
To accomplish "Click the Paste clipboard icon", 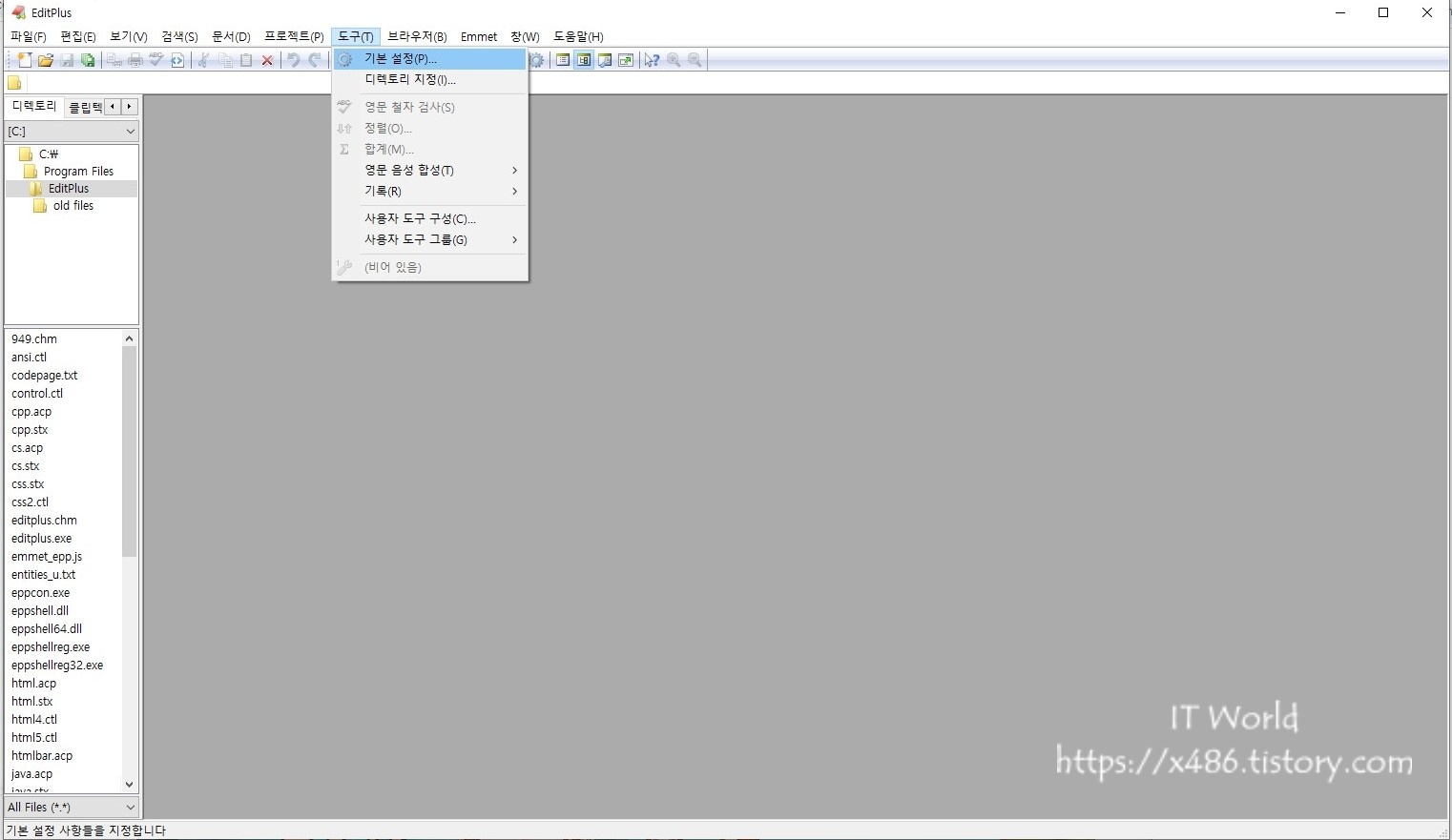I will 246,60.
